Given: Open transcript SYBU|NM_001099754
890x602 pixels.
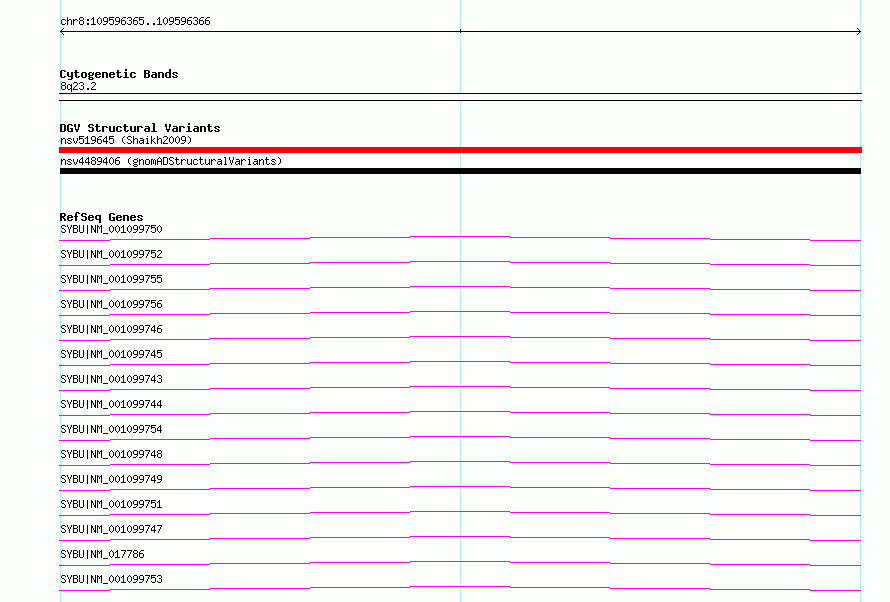Looking at the screenshot, I should click(x=111, y=429).
